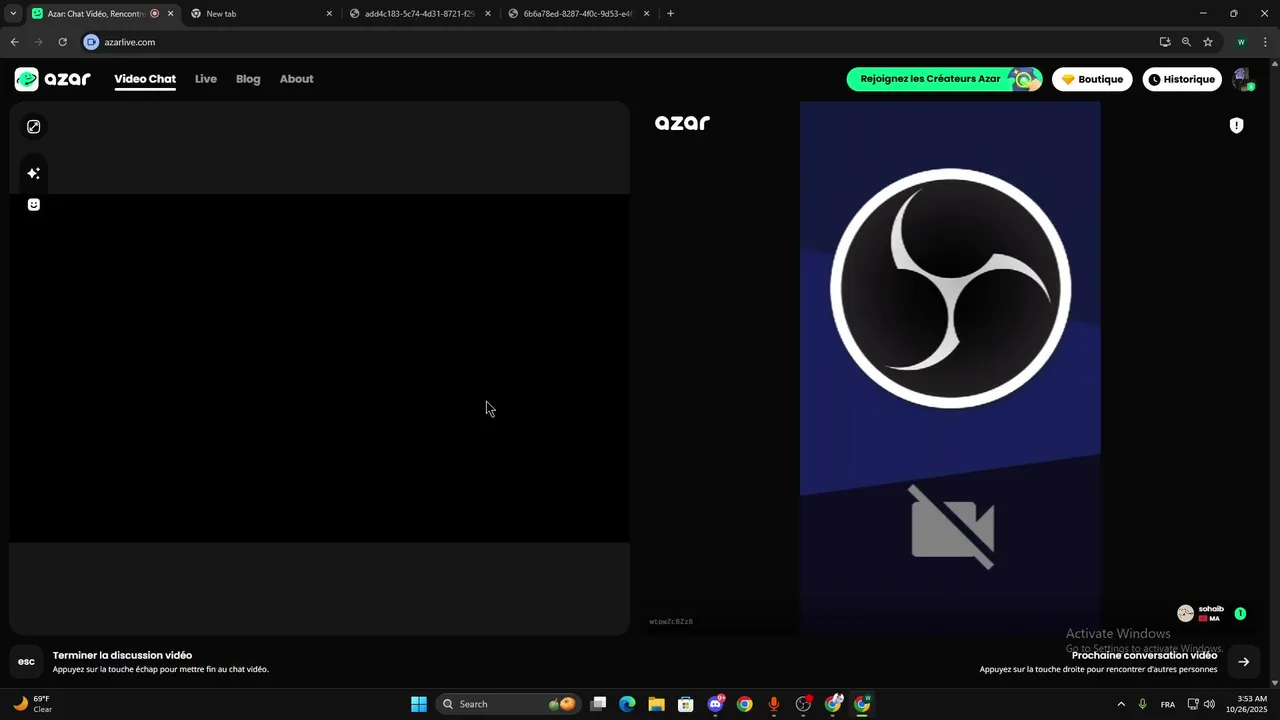
Task: Close the 6b6a78ed browser tab
Action: [x=646, y=14]
